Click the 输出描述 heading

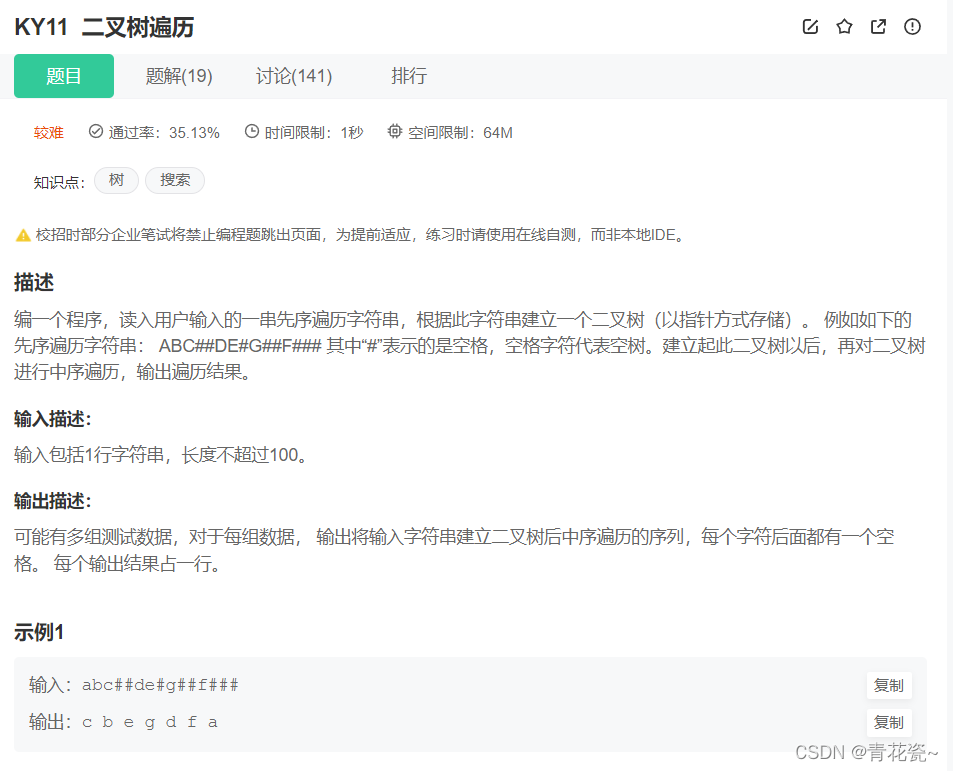click(52, 501)
